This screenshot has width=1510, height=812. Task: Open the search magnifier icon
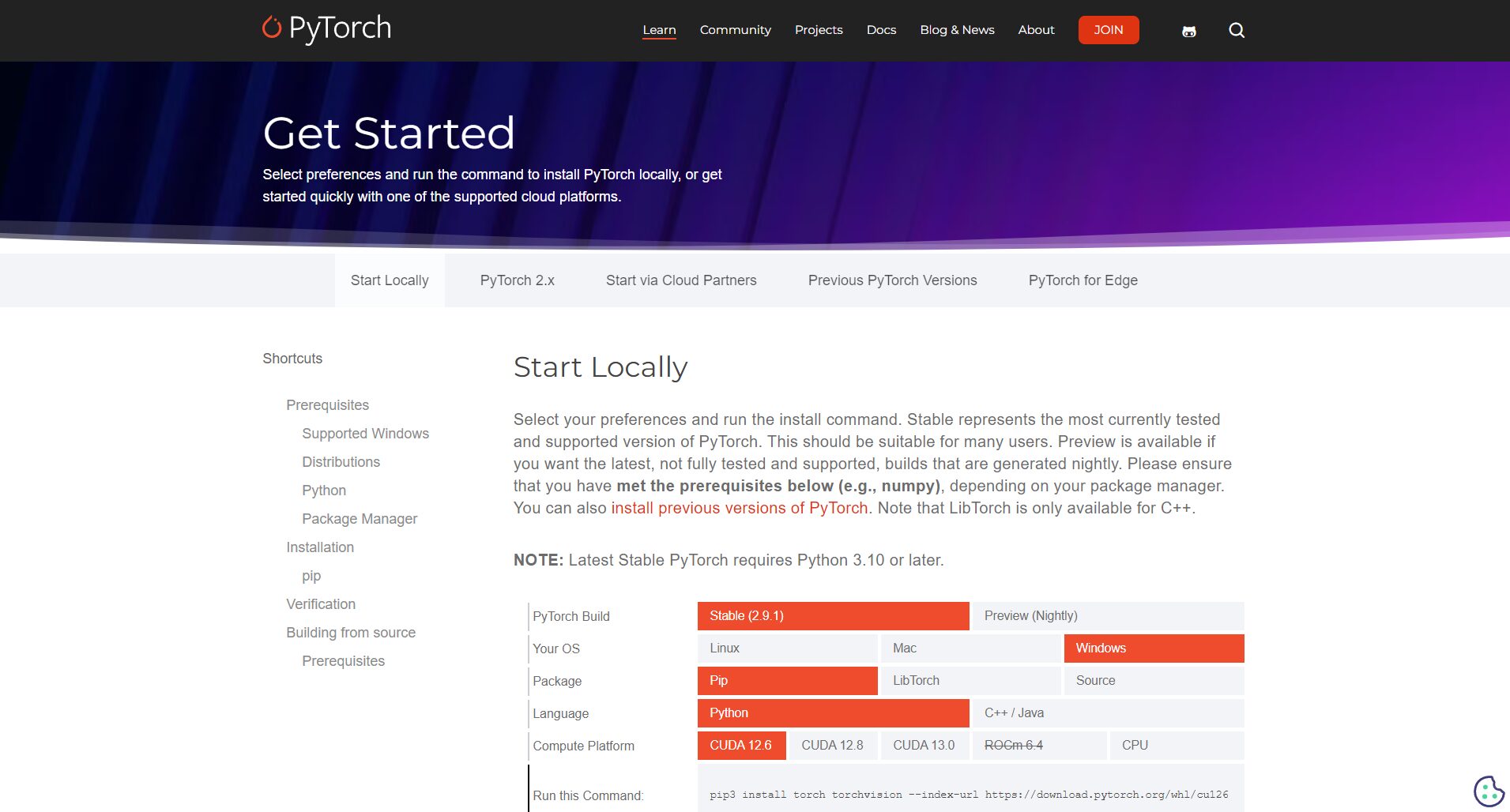tap(1237, 30)
